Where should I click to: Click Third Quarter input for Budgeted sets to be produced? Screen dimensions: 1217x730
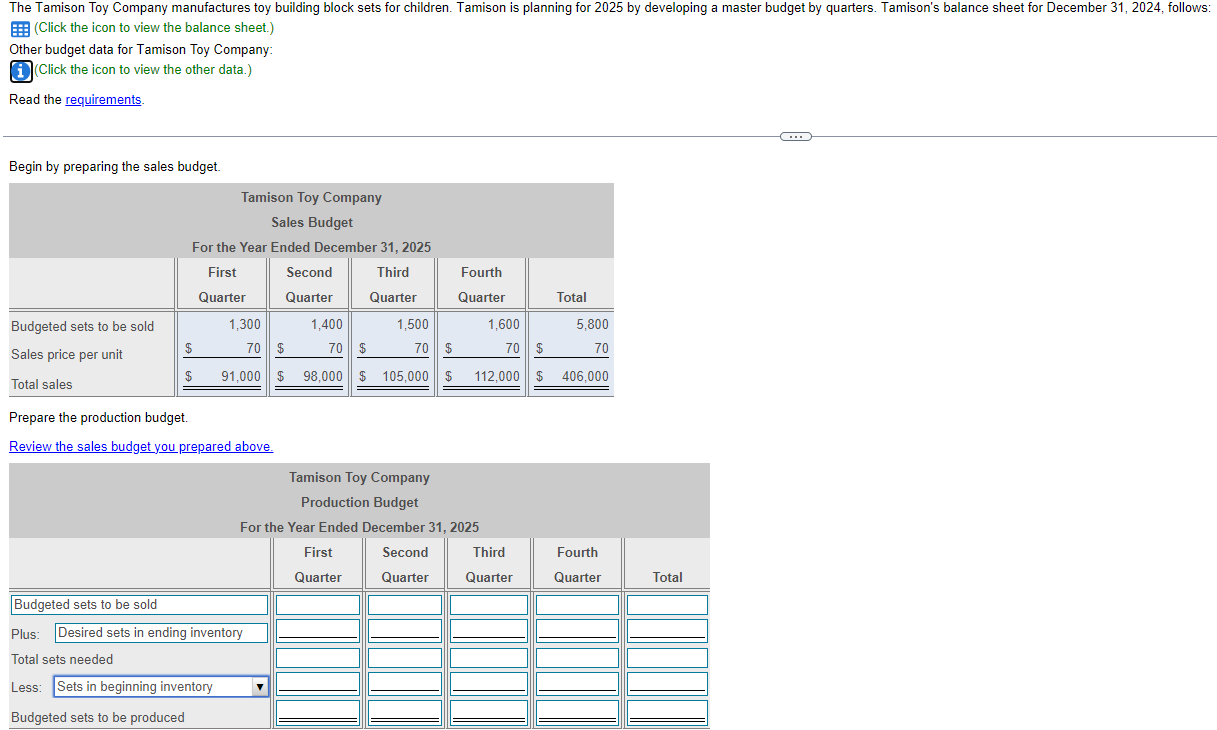click(x=489, y=711)
